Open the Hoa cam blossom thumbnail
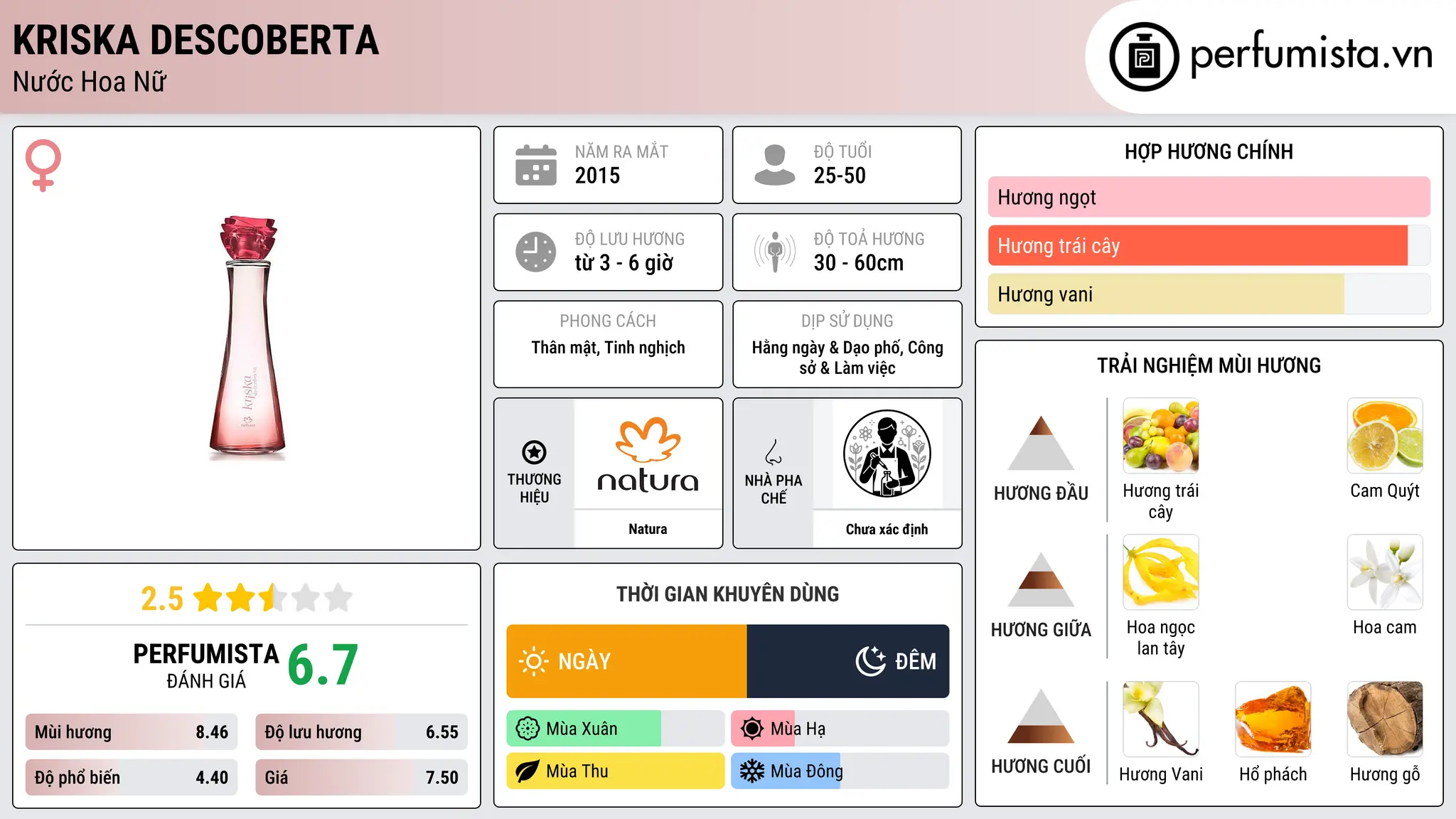 pos(1385,572)
